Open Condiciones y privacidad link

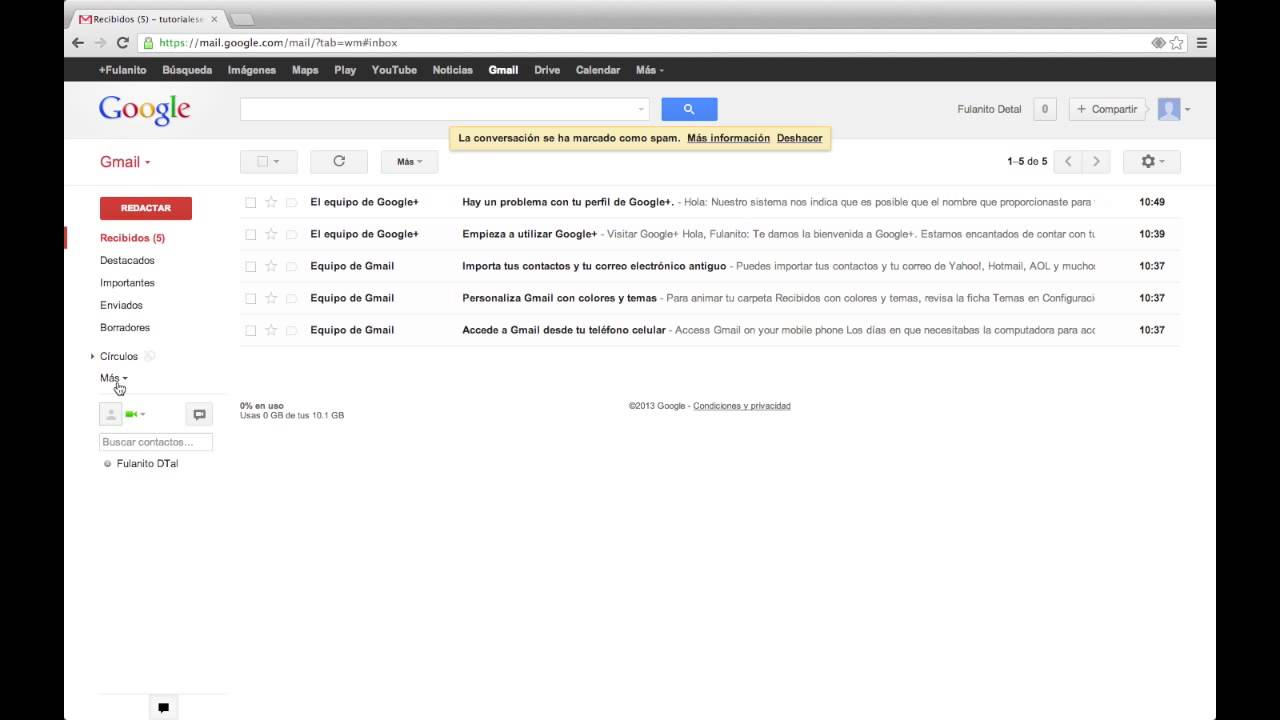(742, 406)
